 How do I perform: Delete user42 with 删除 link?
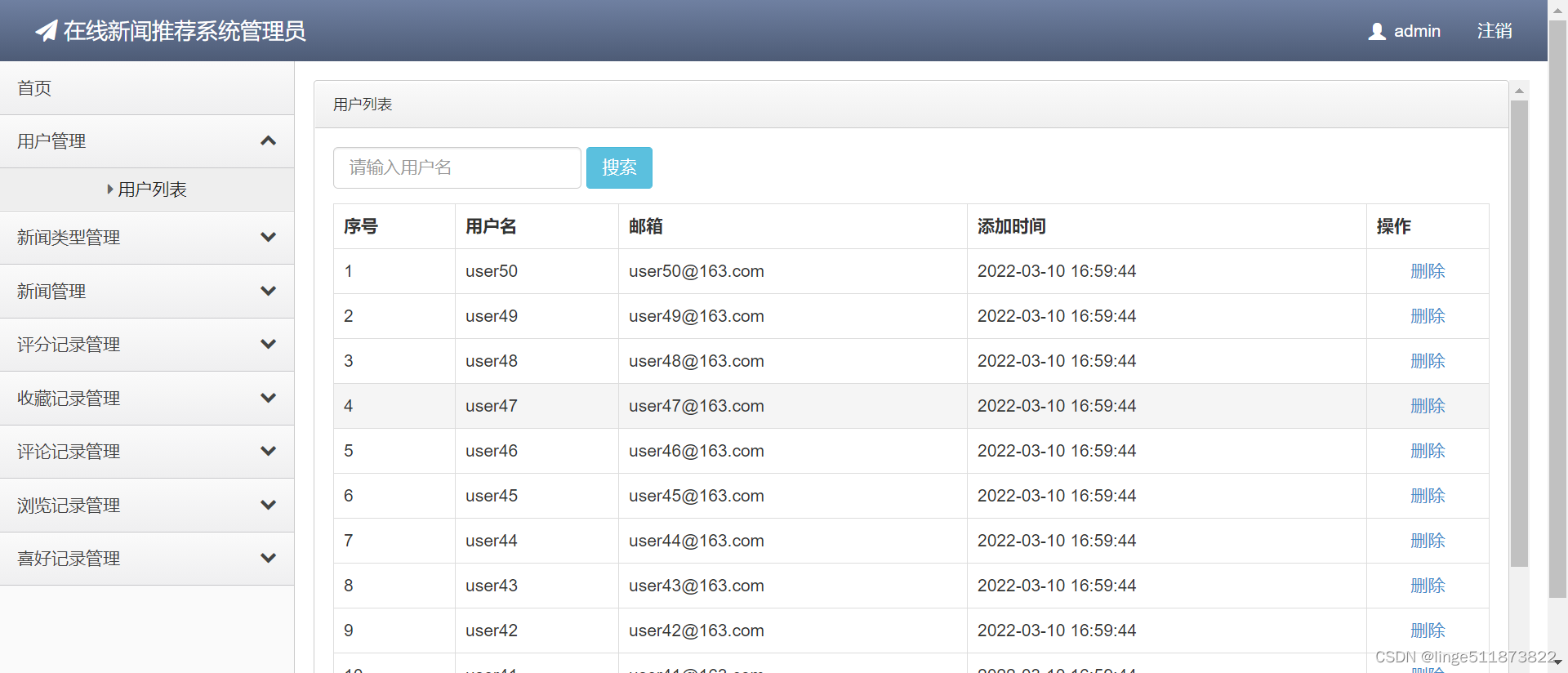[1428, 631]
